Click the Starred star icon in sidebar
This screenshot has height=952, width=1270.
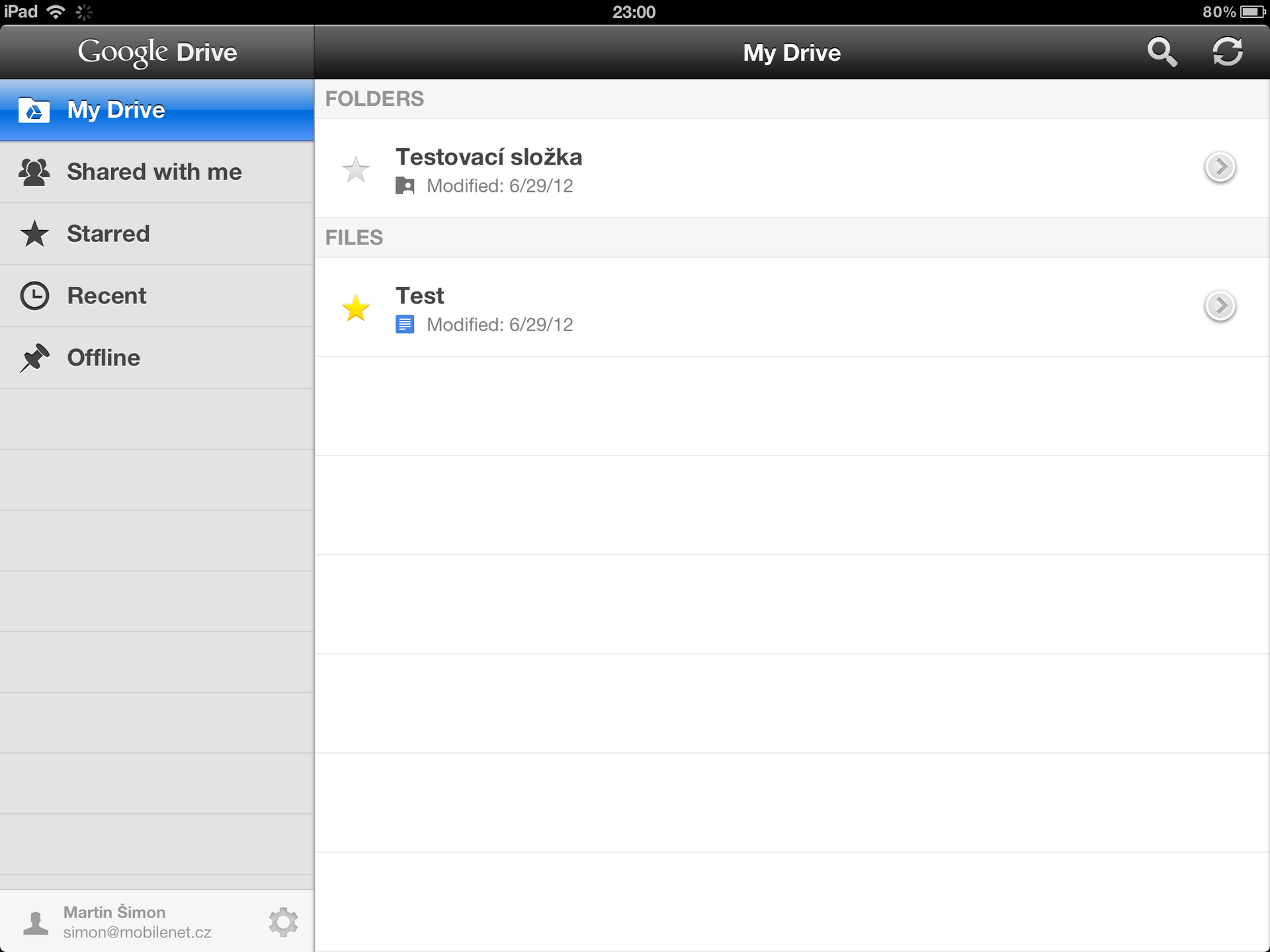[x=34, y=233]
